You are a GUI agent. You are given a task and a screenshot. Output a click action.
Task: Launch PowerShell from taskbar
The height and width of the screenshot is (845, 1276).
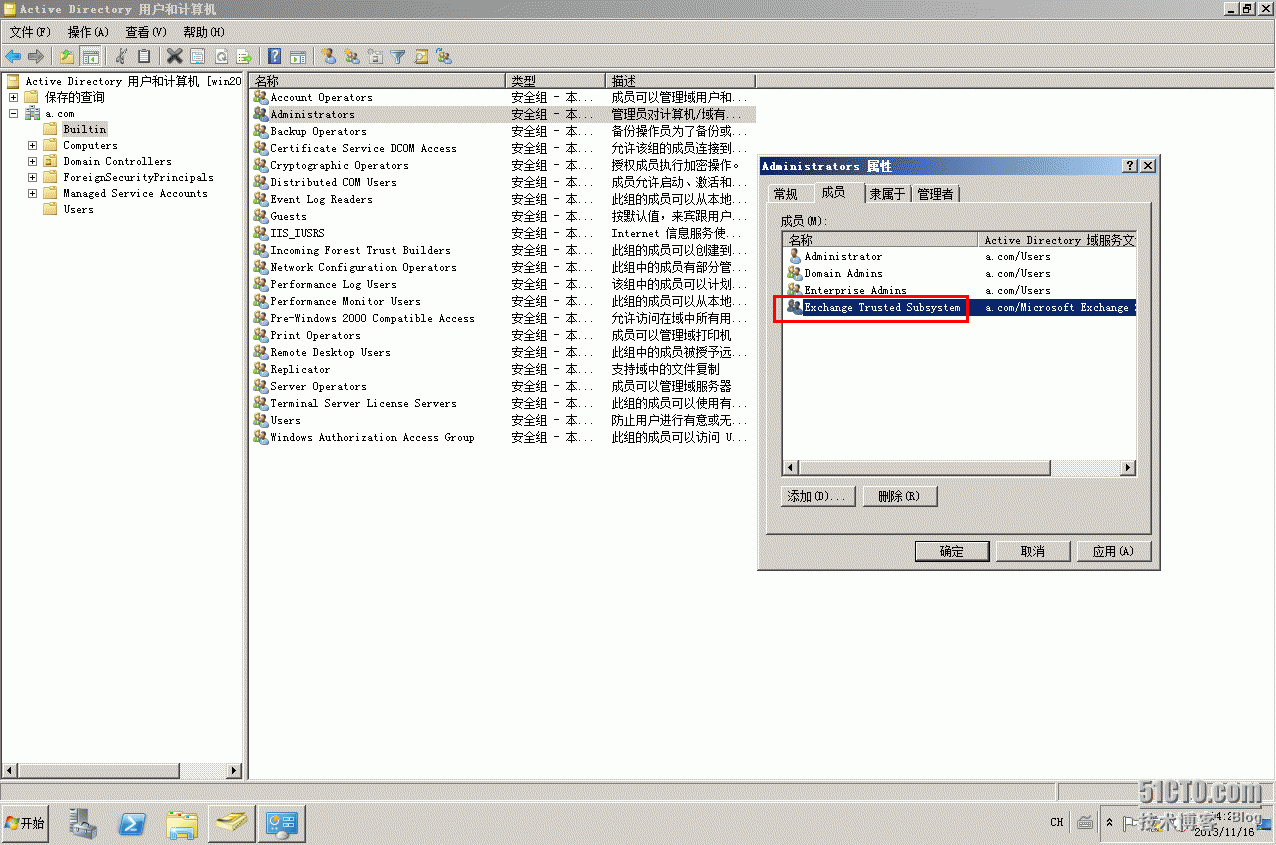133,823
